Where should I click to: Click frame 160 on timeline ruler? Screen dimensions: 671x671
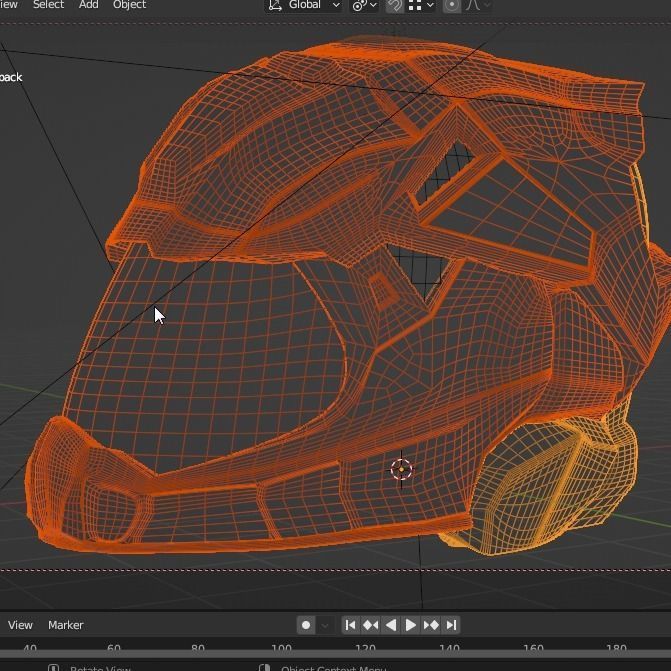coord(533,649)
